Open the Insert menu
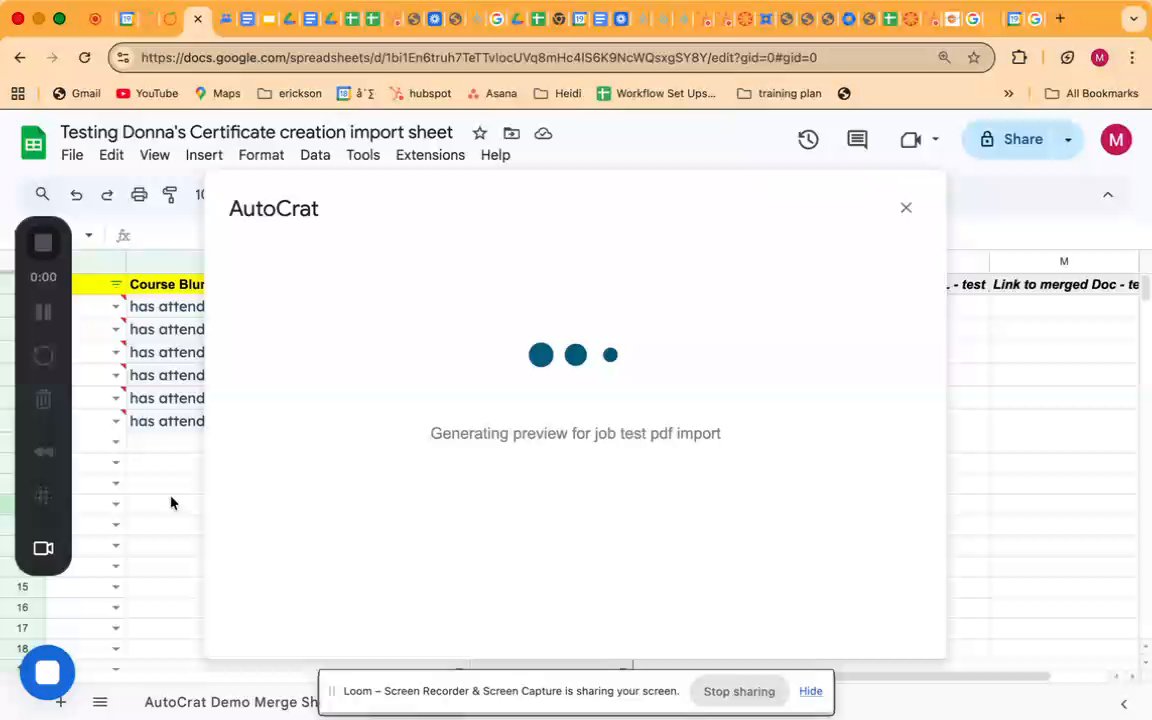Viewport: 1152px width, 720px height. [204, 155]
